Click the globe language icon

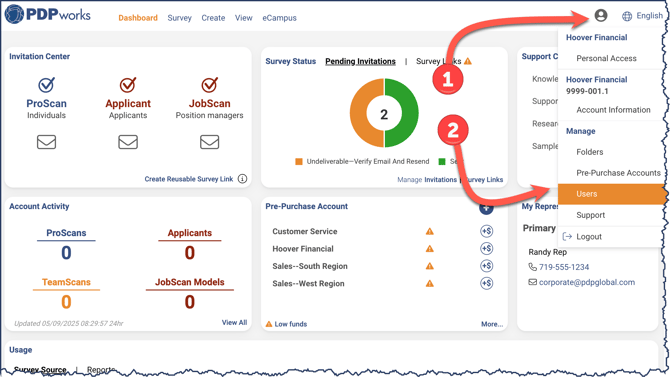pos(627,16)
